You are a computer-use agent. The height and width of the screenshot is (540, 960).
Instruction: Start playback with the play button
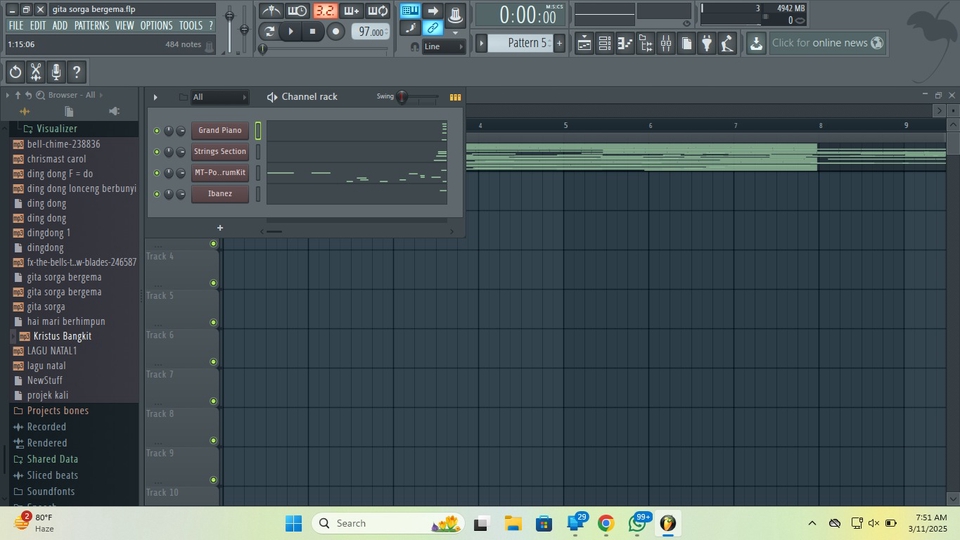point(291,32)
